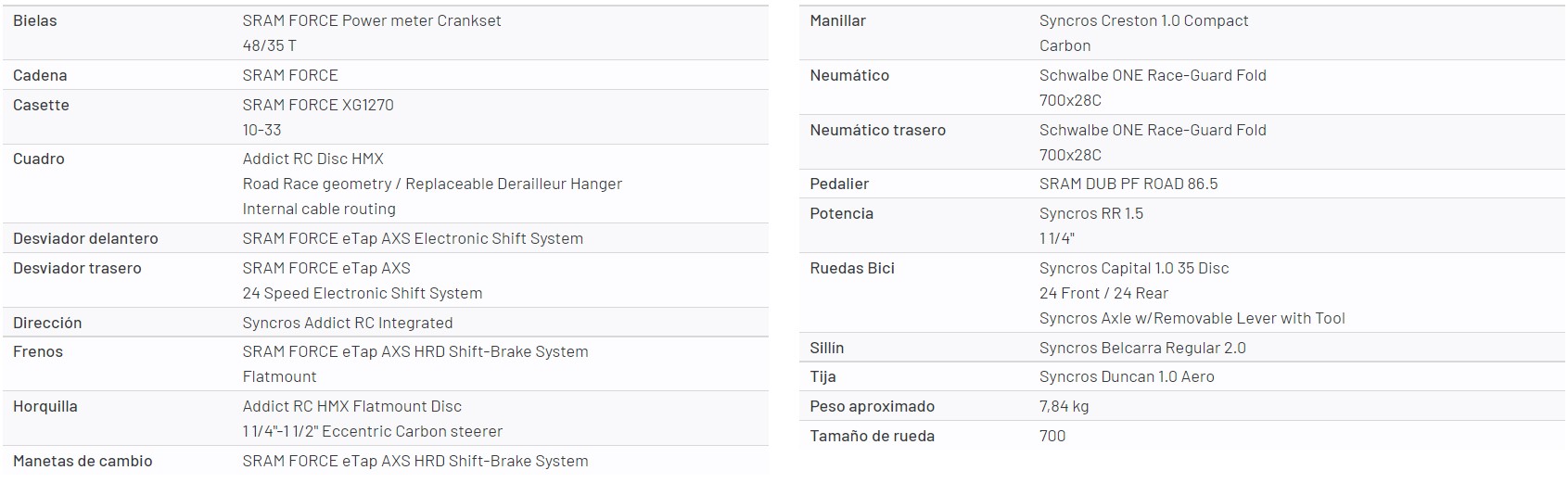The width and height of the screenshot is (1568, 483).
Task: Click the SRAM DUB PF ROAD 86.5 value
Action: [x=1128, y=184]
